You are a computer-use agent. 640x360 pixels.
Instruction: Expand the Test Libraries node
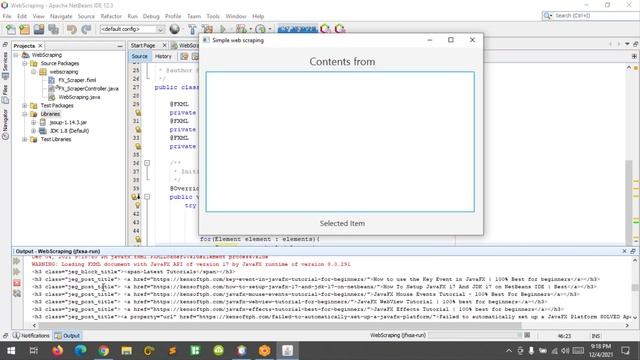[25, 139]
